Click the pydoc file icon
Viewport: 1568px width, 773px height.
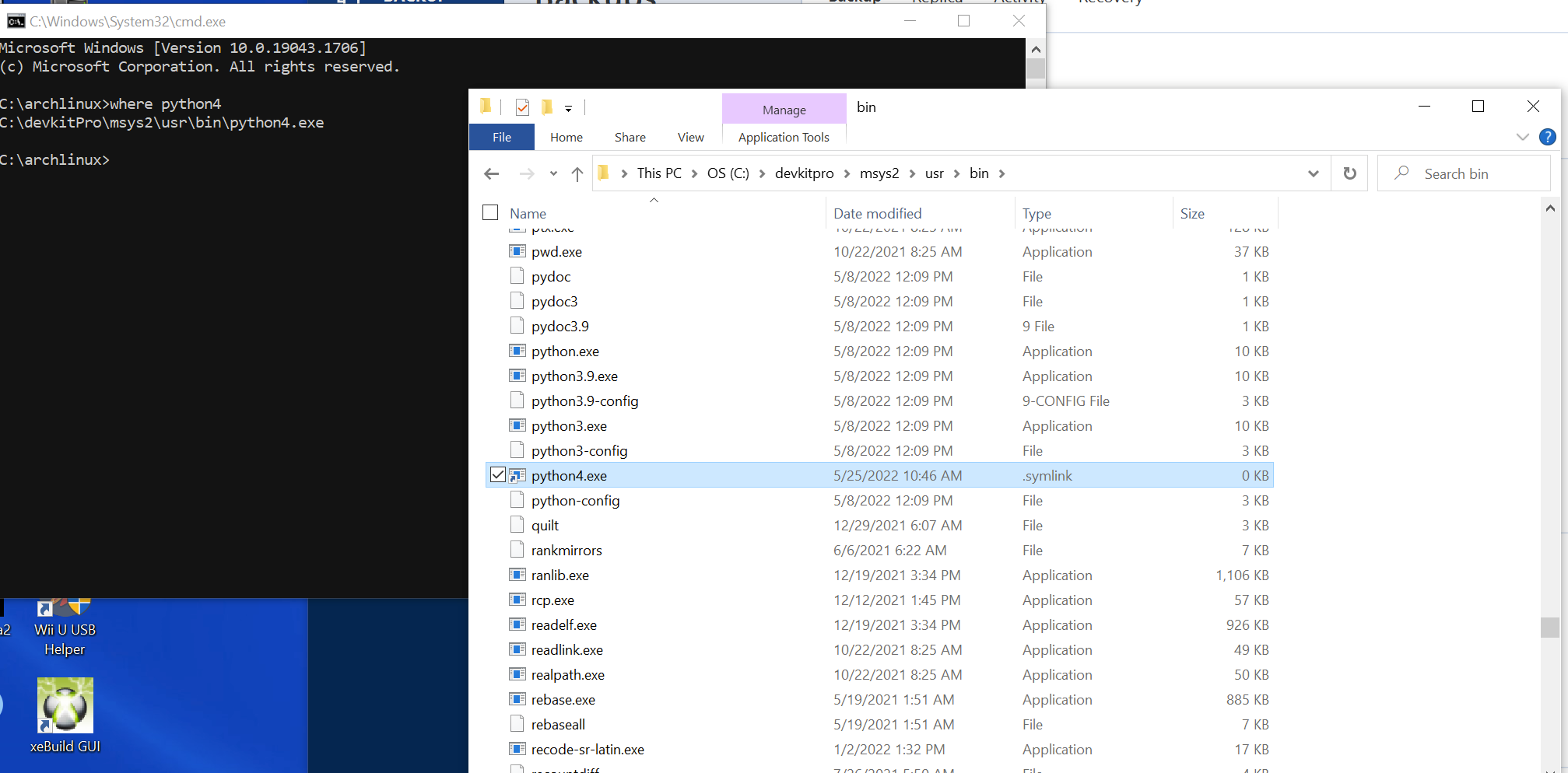517,276
